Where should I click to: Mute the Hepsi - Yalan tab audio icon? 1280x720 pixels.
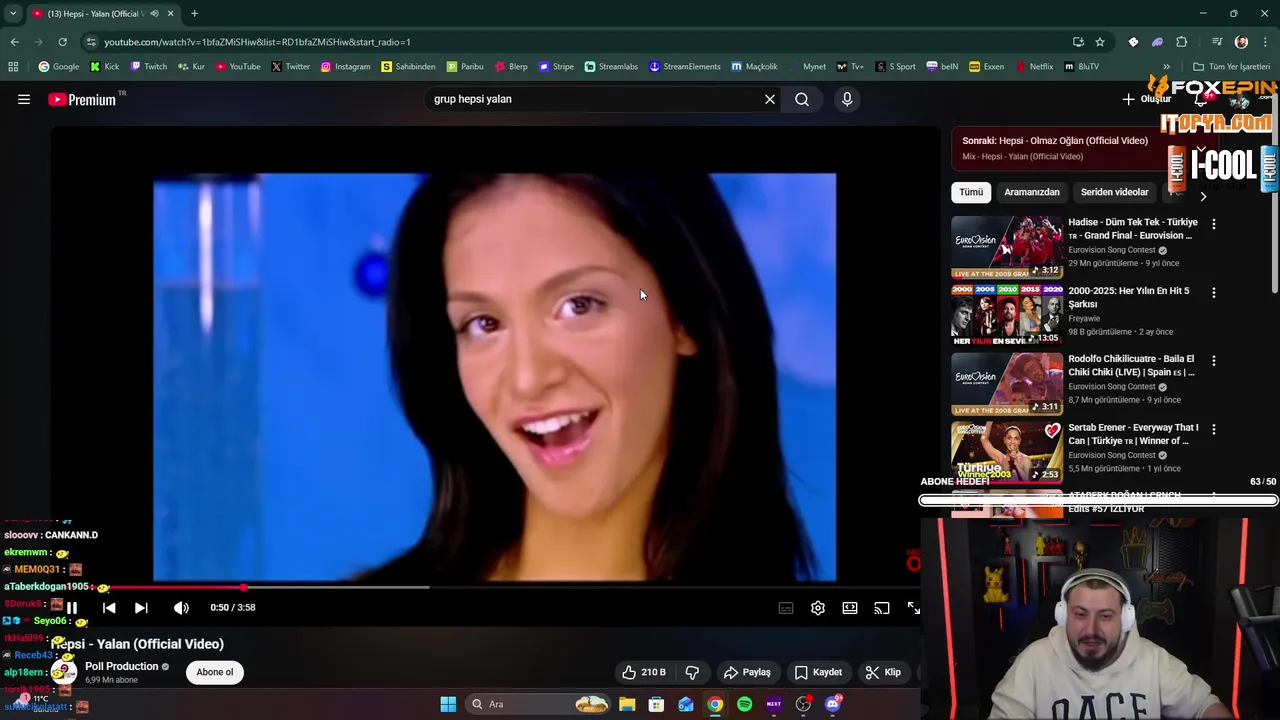pos(154,14)
